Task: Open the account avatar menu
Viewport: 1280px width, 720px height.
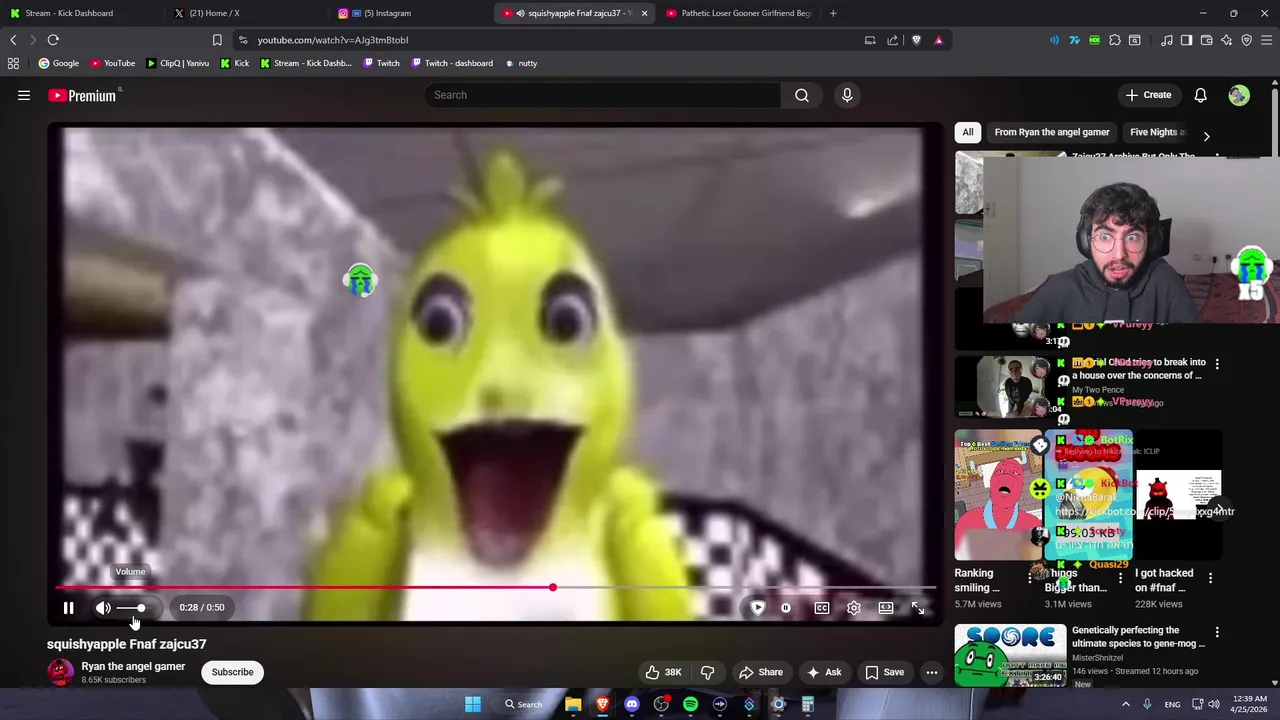Action: pos(1239,95)
